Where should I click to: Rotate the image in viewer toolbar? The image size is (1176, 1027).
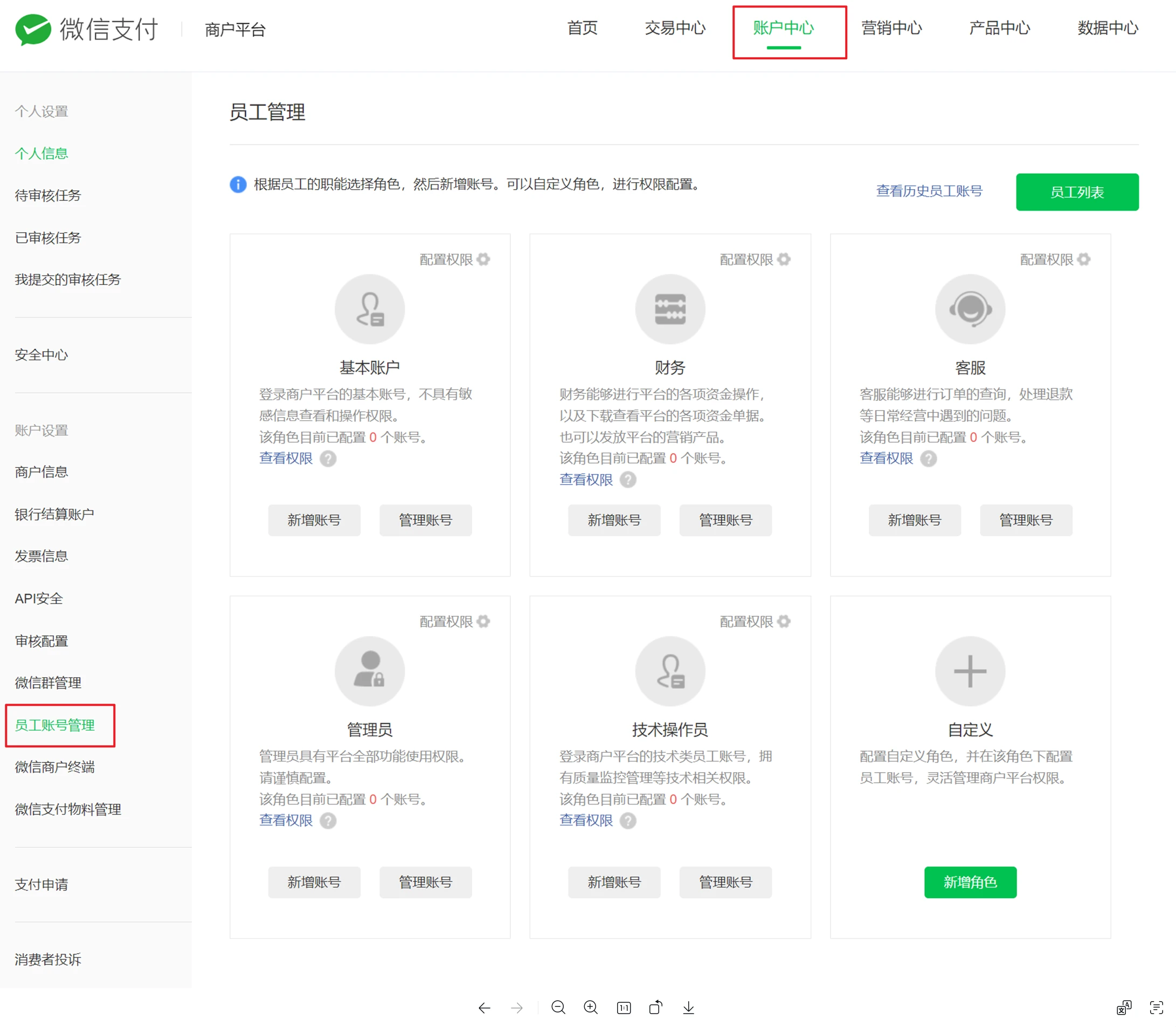click(x=655, y=1008)
